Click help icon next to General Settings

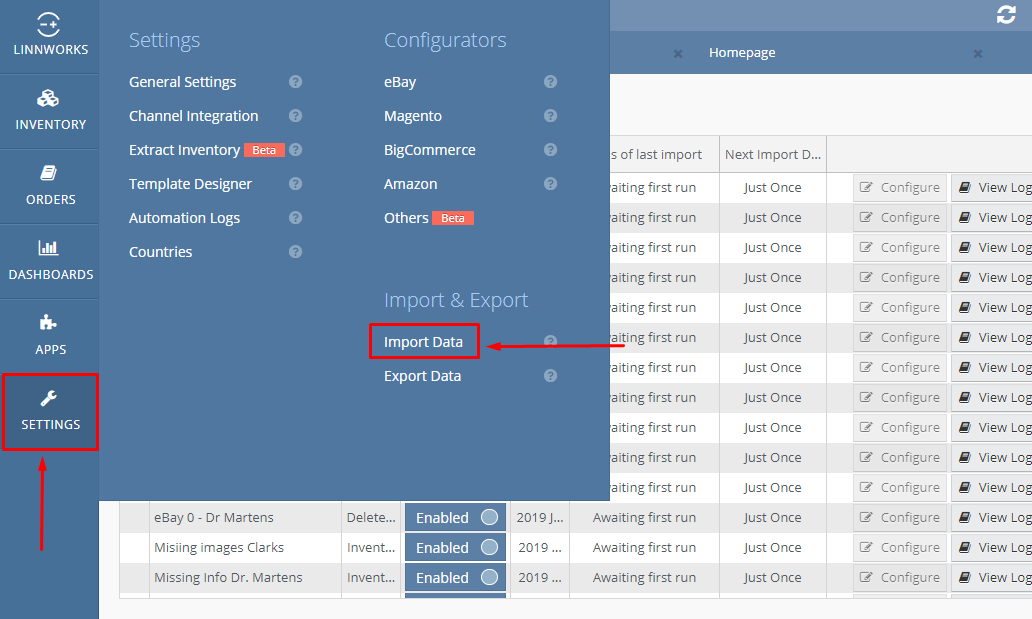pos(296,82)
